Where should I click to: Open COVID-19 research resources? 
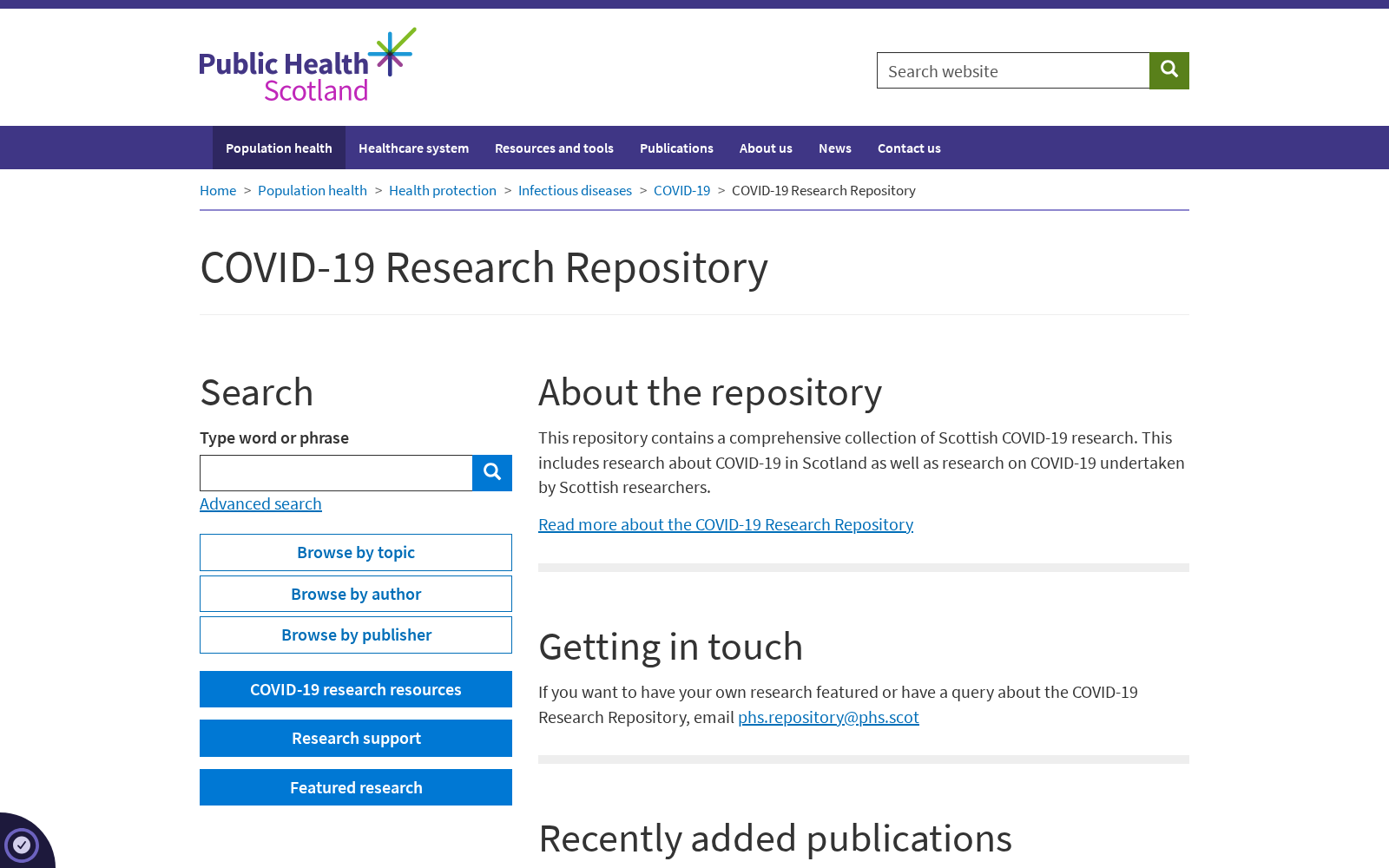click(x=356, y=689)
